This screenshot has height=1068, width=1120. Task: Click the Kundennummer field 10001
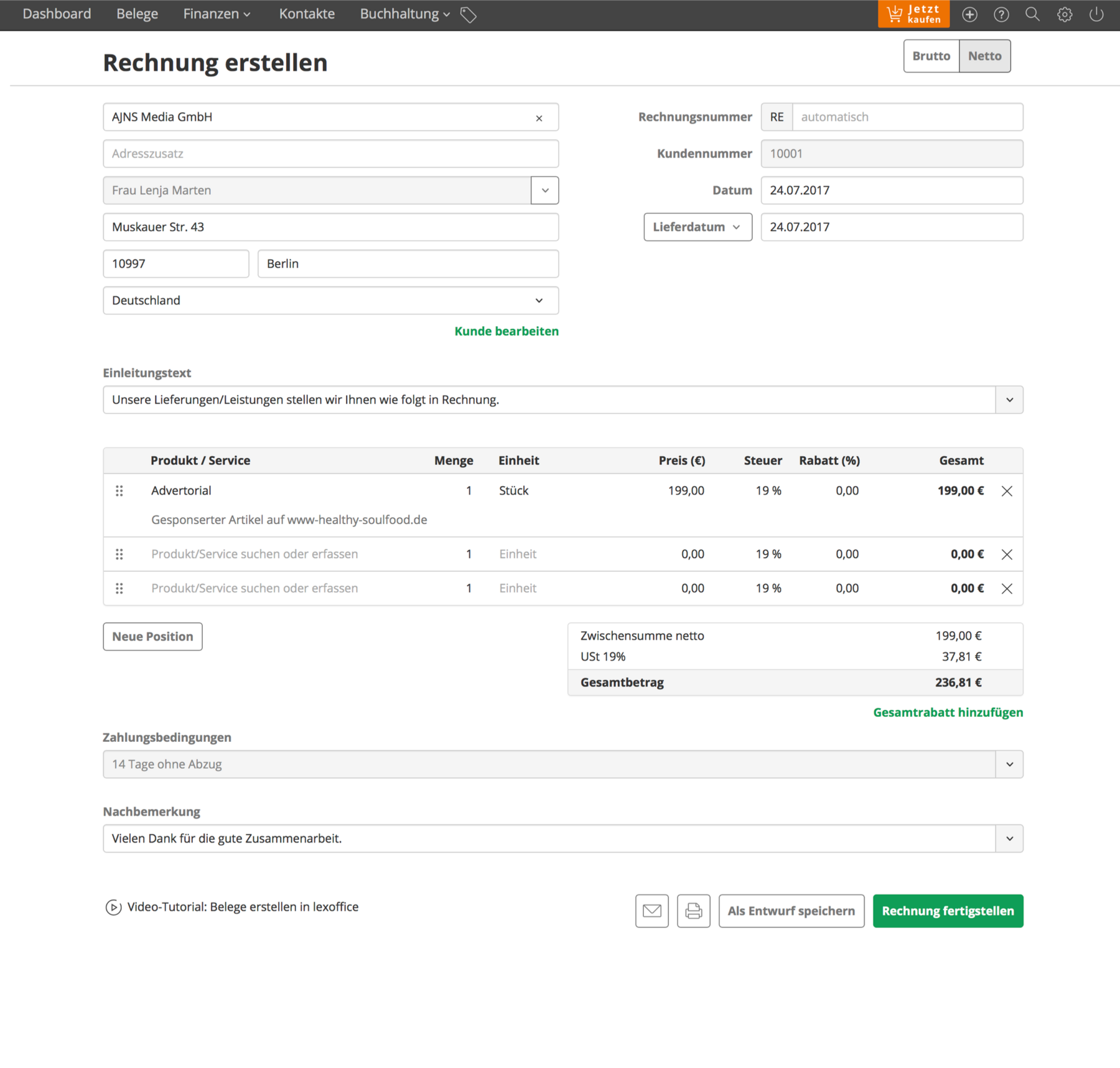[x=892, y=154]
